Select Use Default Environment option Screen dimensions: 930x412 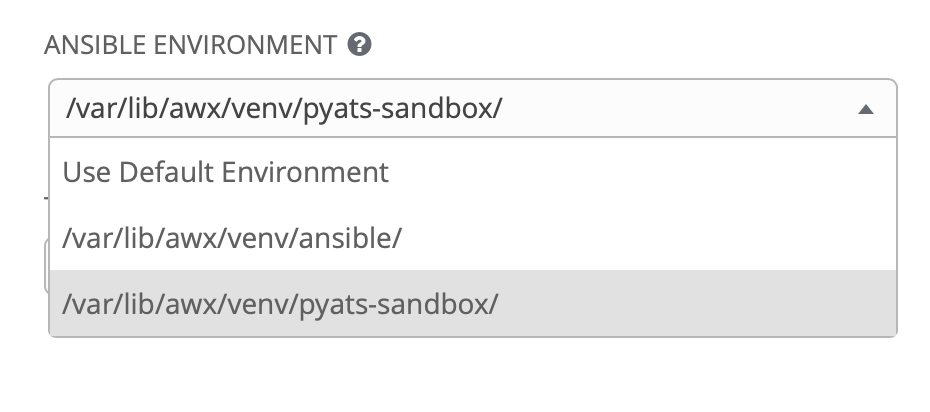pyautogui.click(x=225, y=172)
